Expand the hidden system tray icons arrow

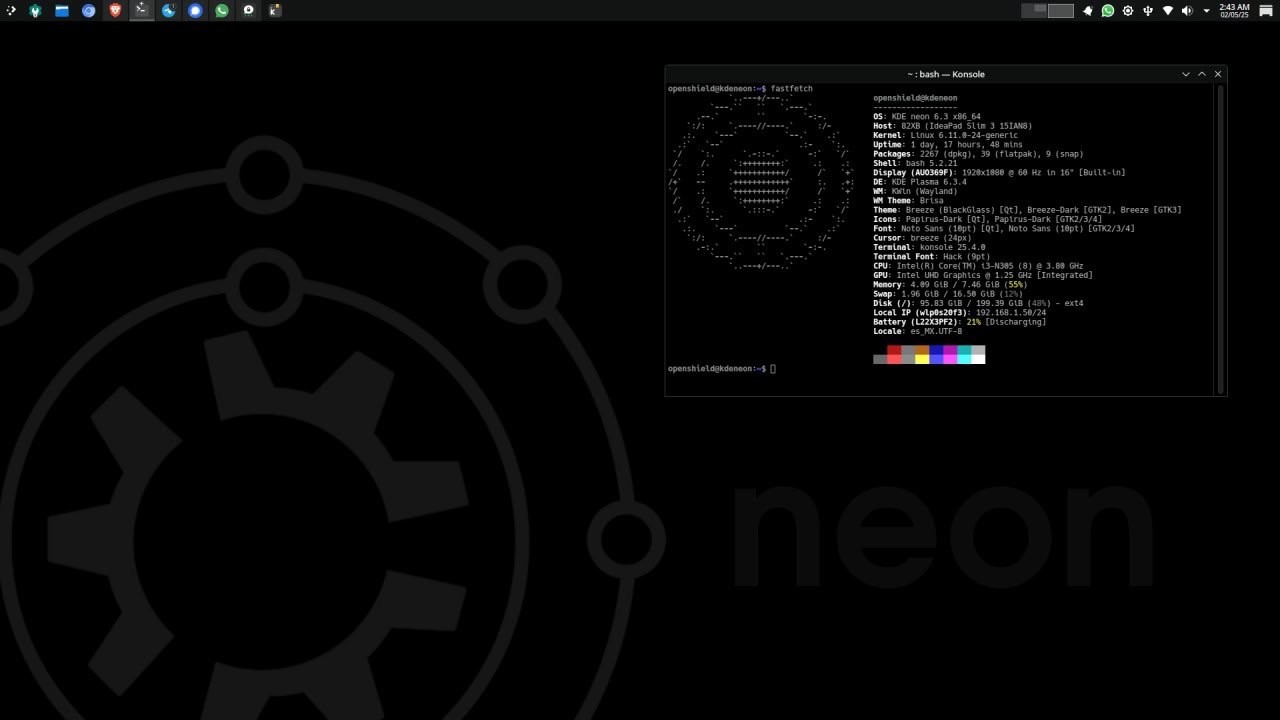point(1207,11)
